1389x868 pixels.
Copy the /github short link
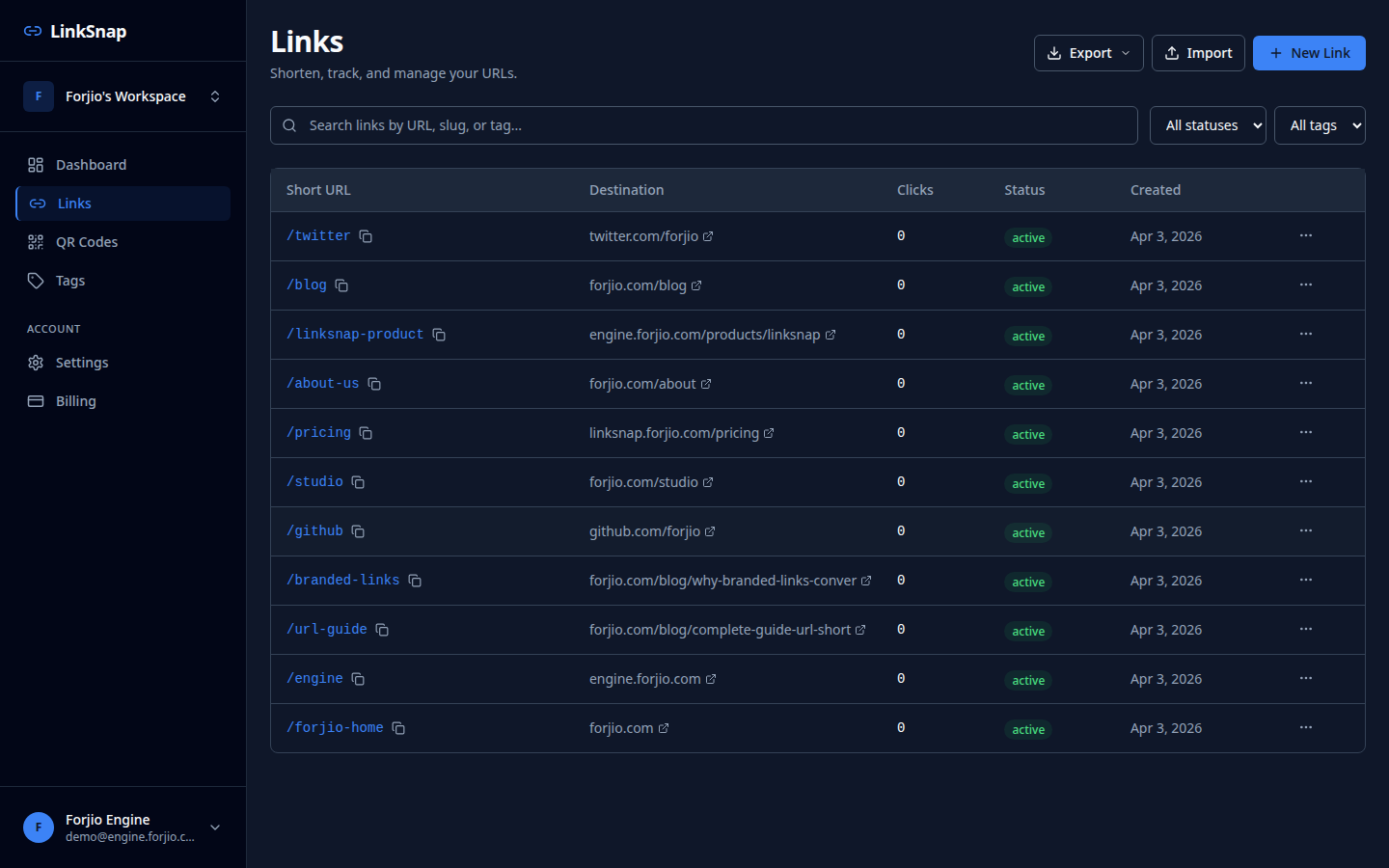pyautogui.click(x=358, y=530)
